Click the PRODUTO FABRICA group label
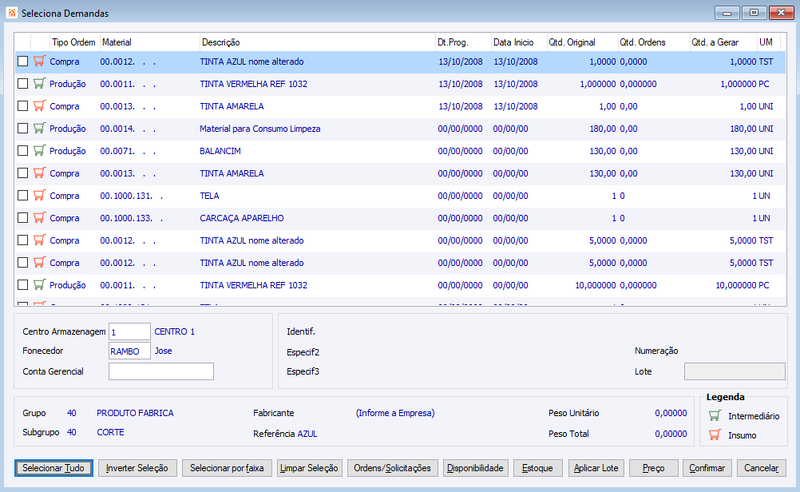This screenshot has height=492, width=800. coord(135,413)
